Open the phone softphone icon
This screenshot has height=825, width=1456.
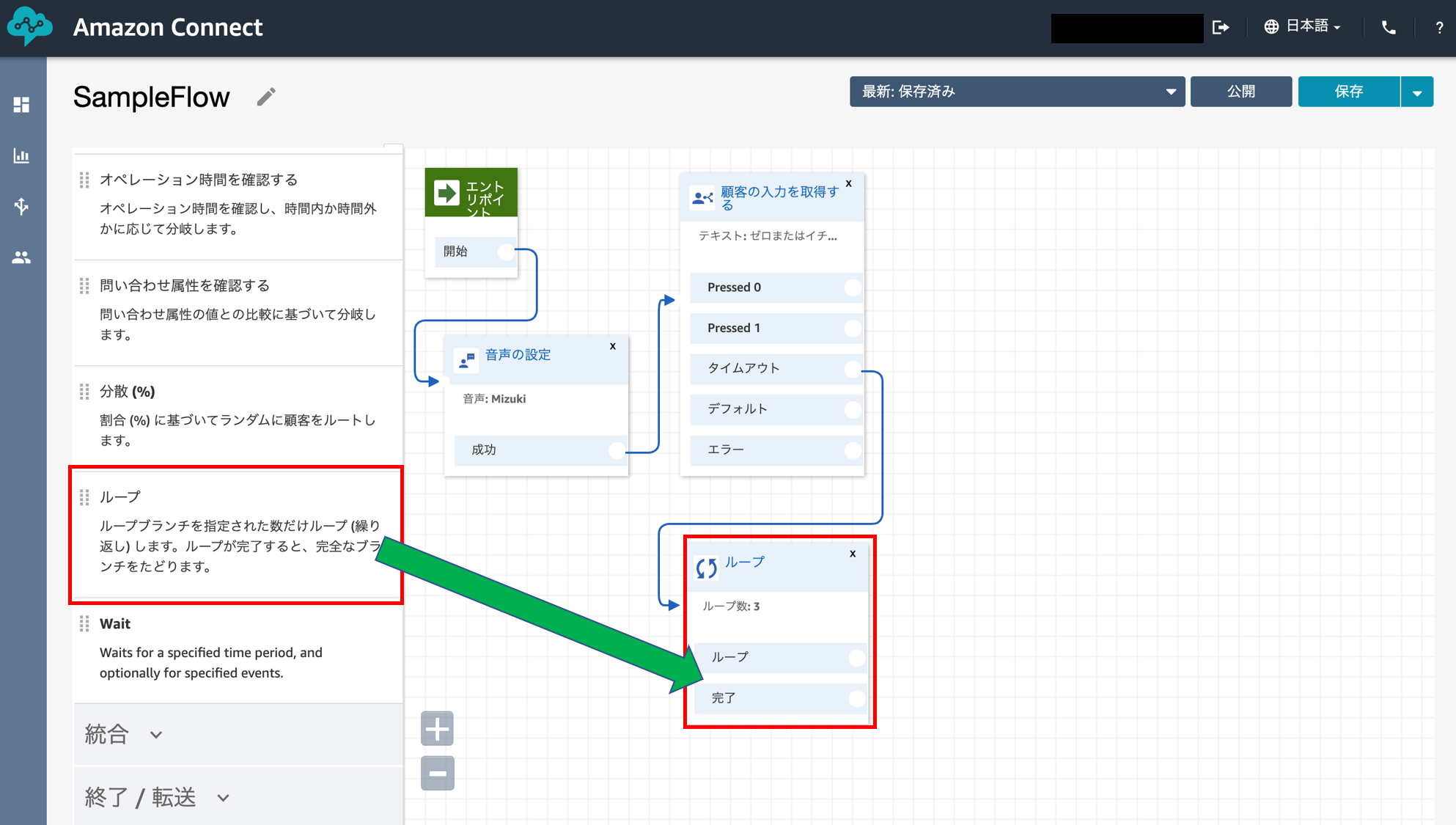[1389, 27]
